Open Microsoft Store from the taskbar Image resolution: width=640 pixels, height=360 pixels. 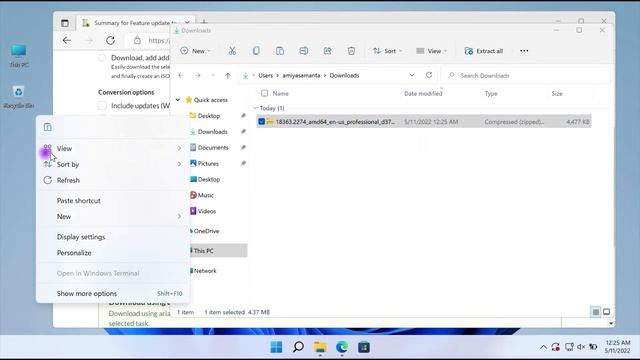pos(364,347)
